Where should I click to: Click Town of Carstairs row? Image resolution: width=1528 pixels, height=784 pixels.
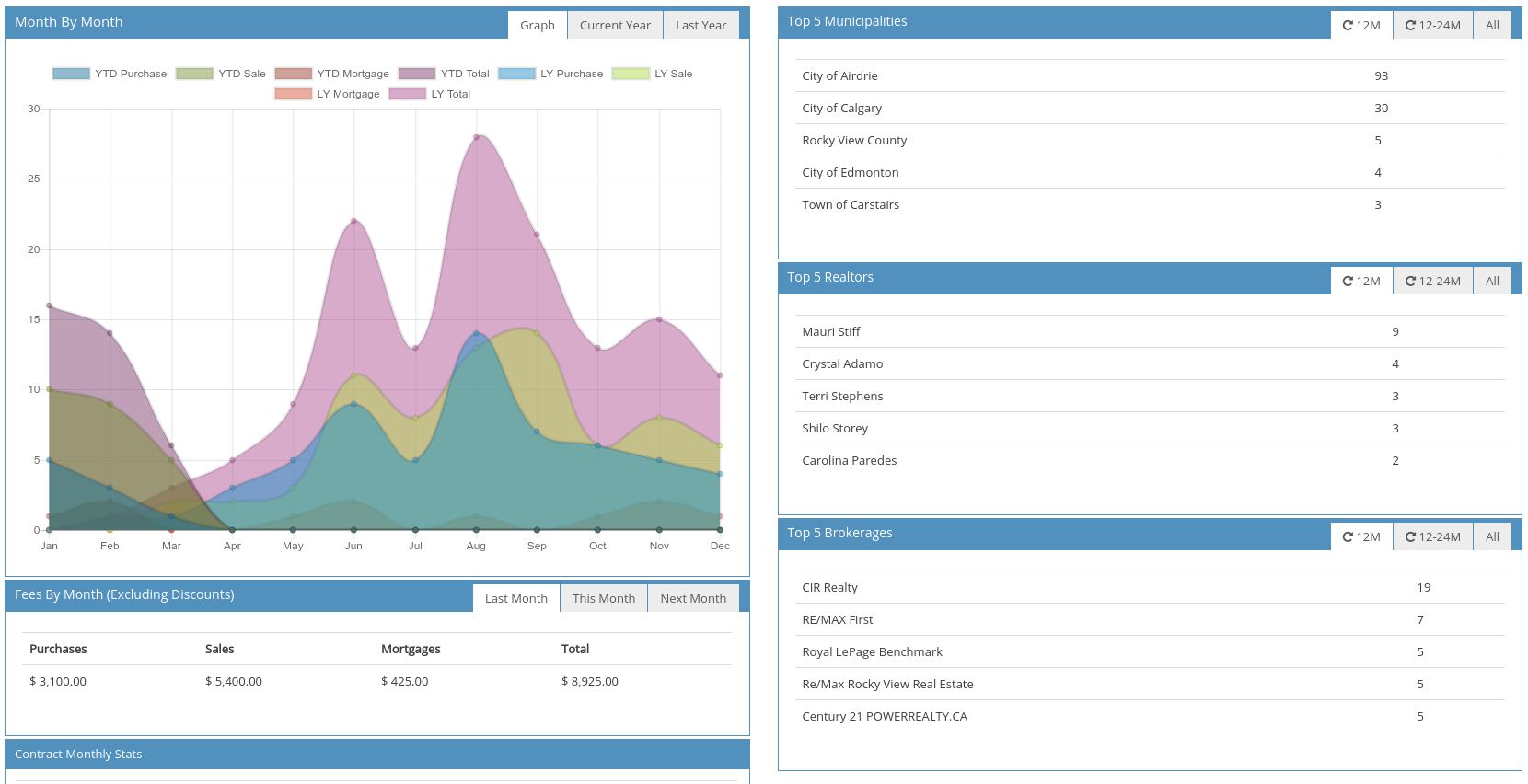click(1150, 204)
